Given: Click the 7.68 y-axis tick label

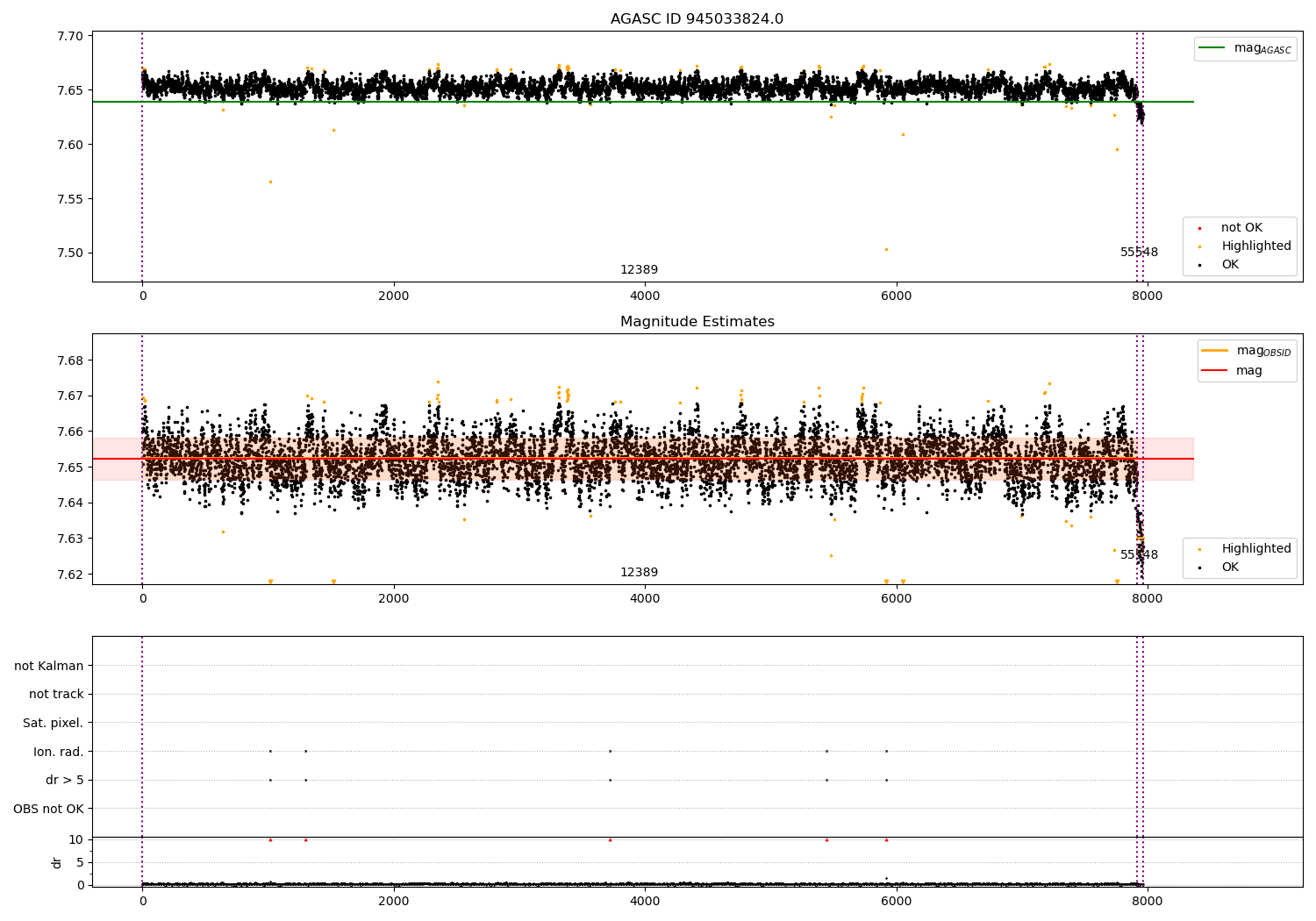Looking at the screenshot, I should tap(70, 361).
